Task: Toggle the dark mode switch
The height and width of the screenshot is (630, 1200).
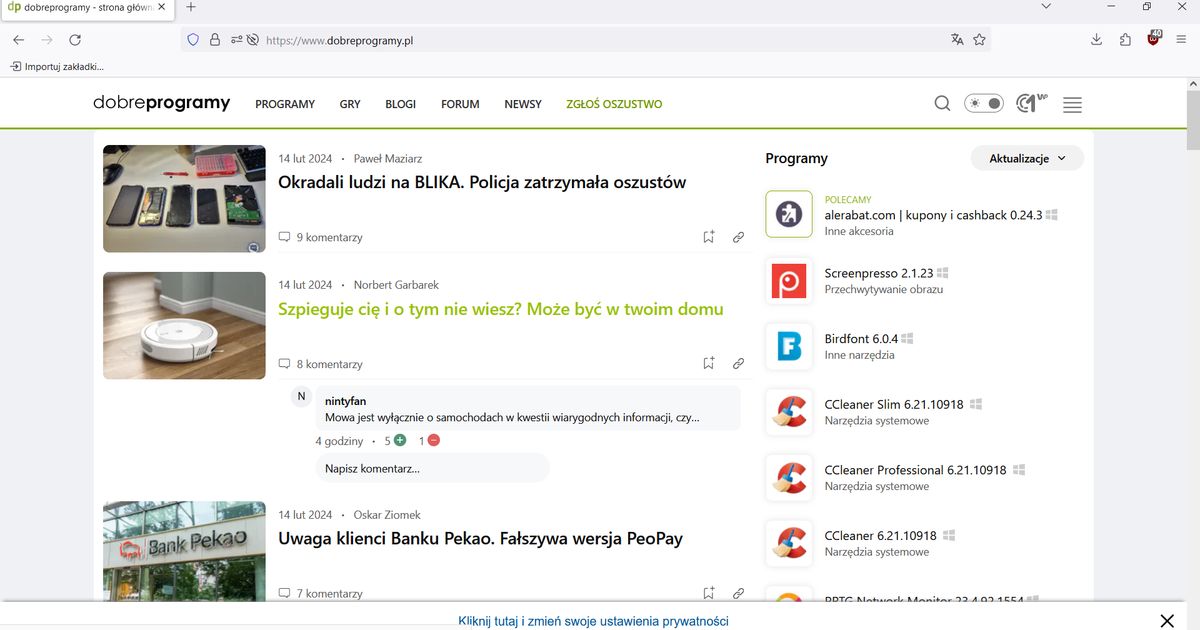Action: click(x=983, y=102)
